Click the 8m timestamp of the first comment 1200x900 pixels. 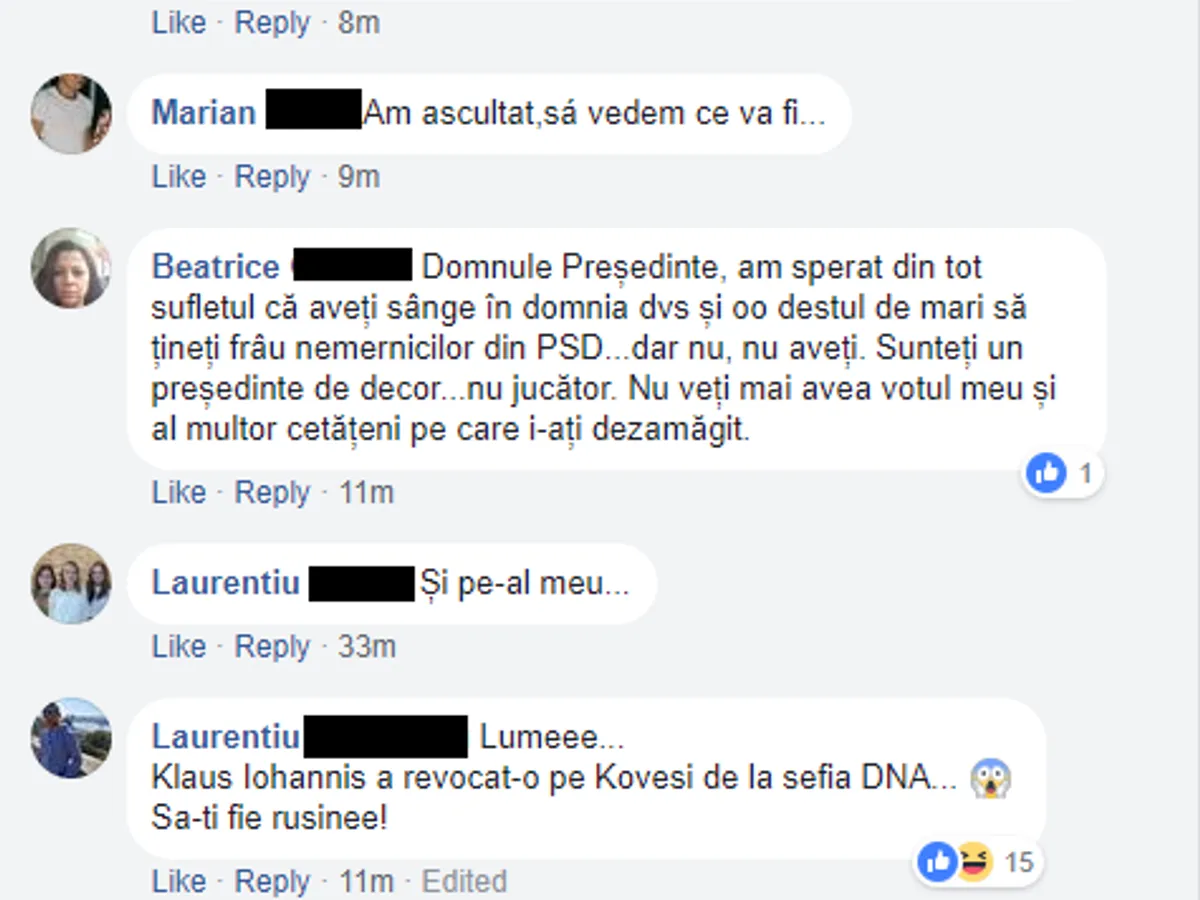(x=359, y=22)
